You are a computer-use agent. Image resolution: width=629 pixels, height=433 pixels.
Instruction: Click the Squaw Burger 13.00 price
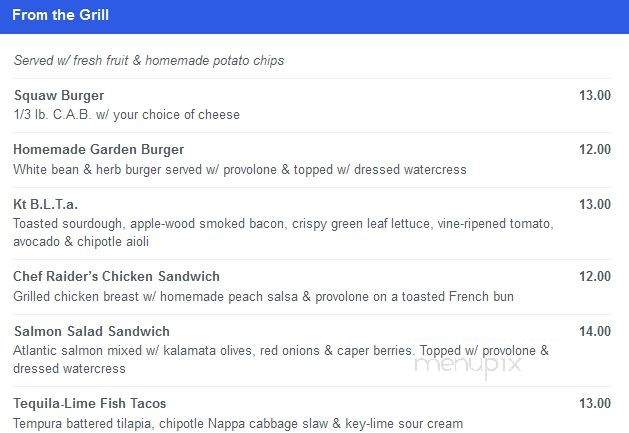point(595,96)
